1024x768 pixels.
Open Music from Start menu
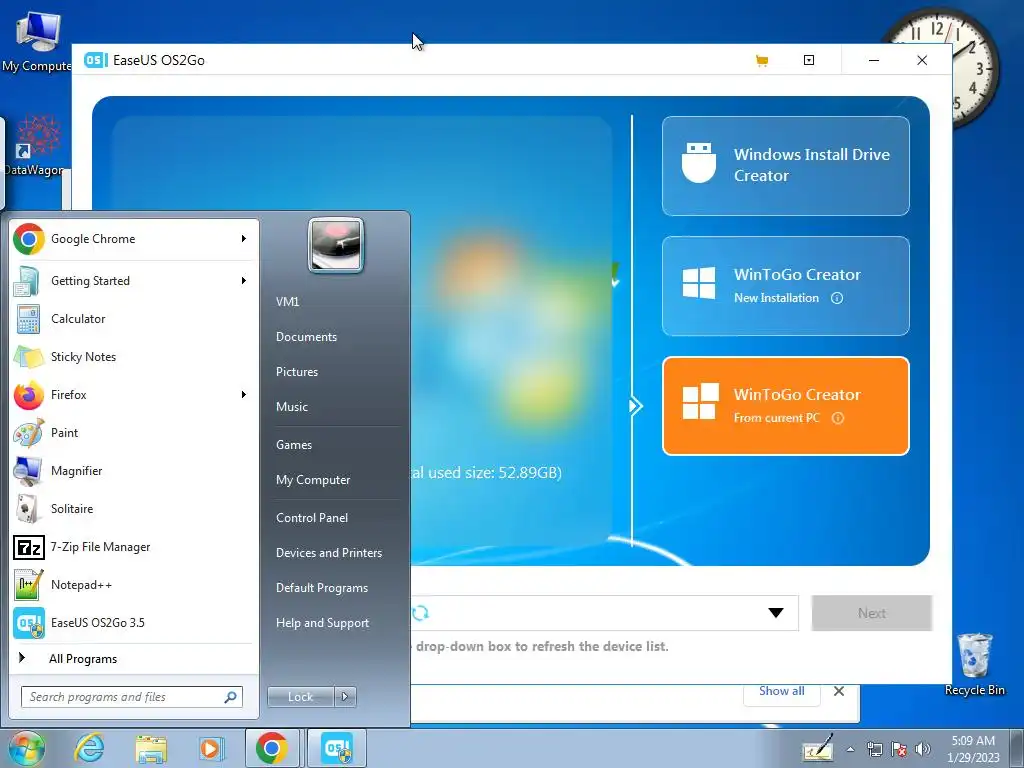(292, 407)
